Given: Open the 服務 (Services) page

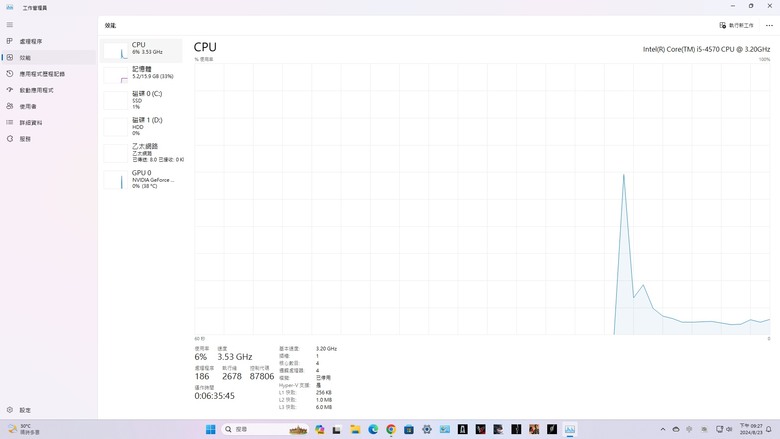Looking at the screenshot, I should click(x=48, y=139).
